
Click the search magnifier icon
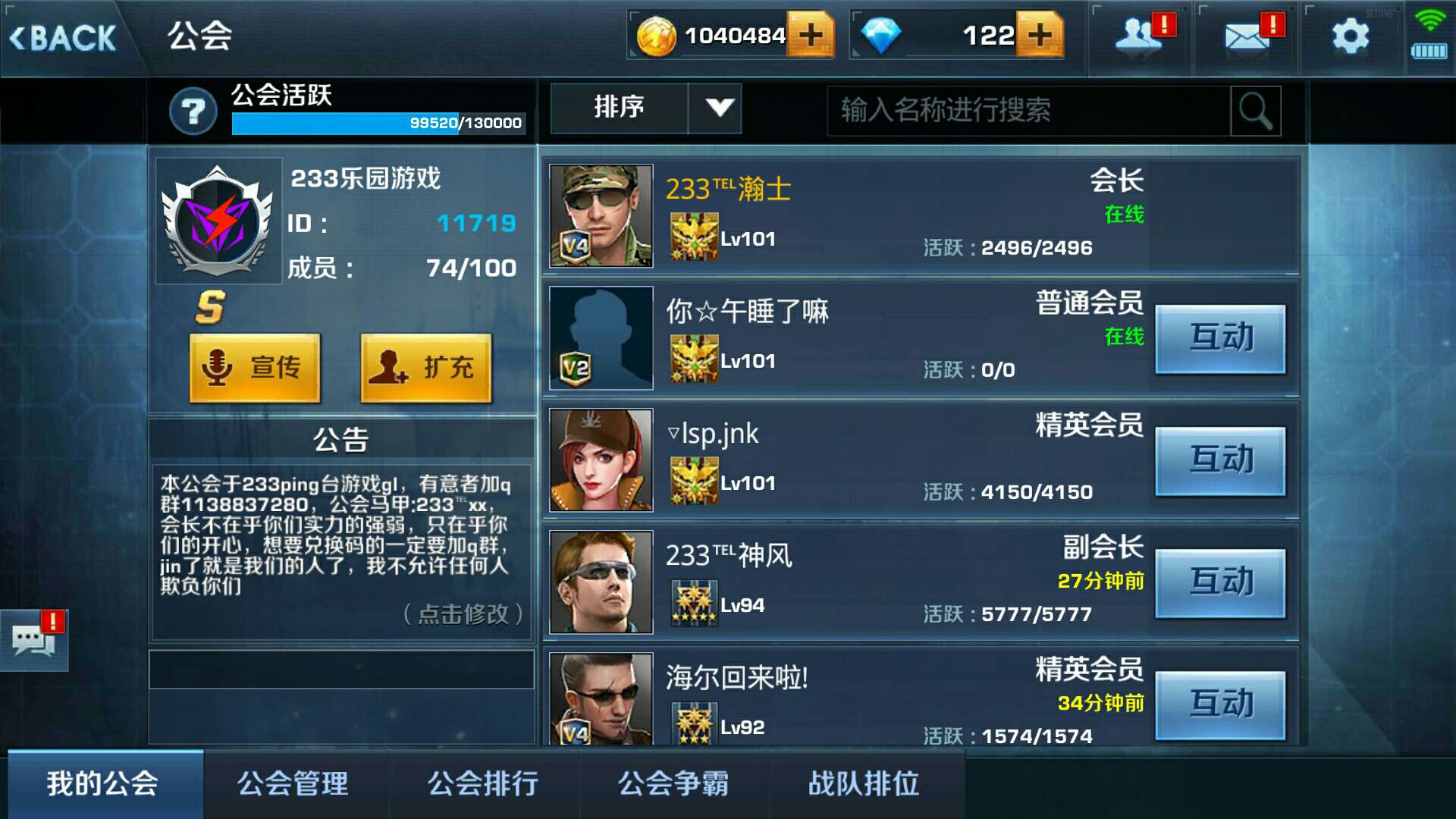1256,111
